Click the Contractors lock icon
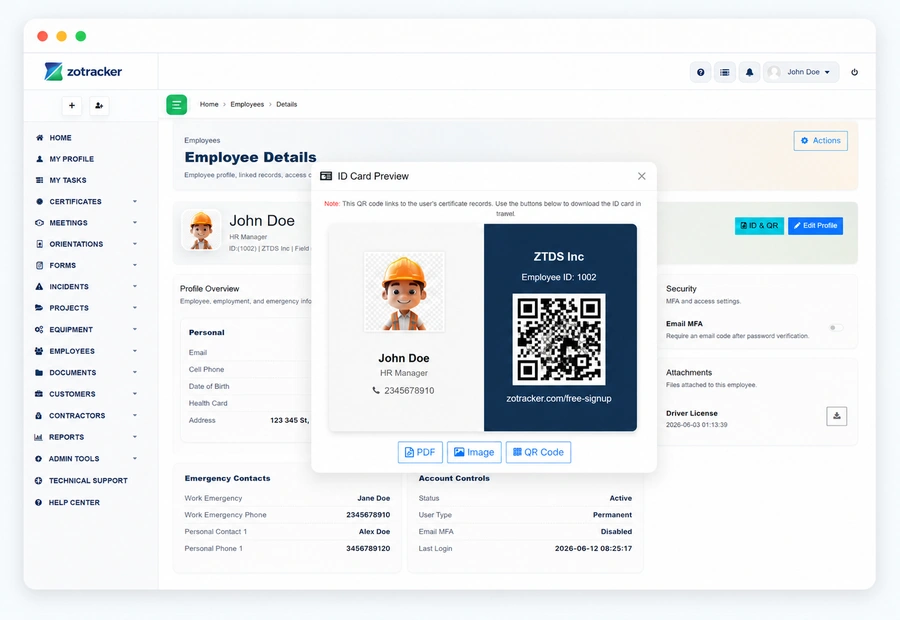 coord(39,416)
